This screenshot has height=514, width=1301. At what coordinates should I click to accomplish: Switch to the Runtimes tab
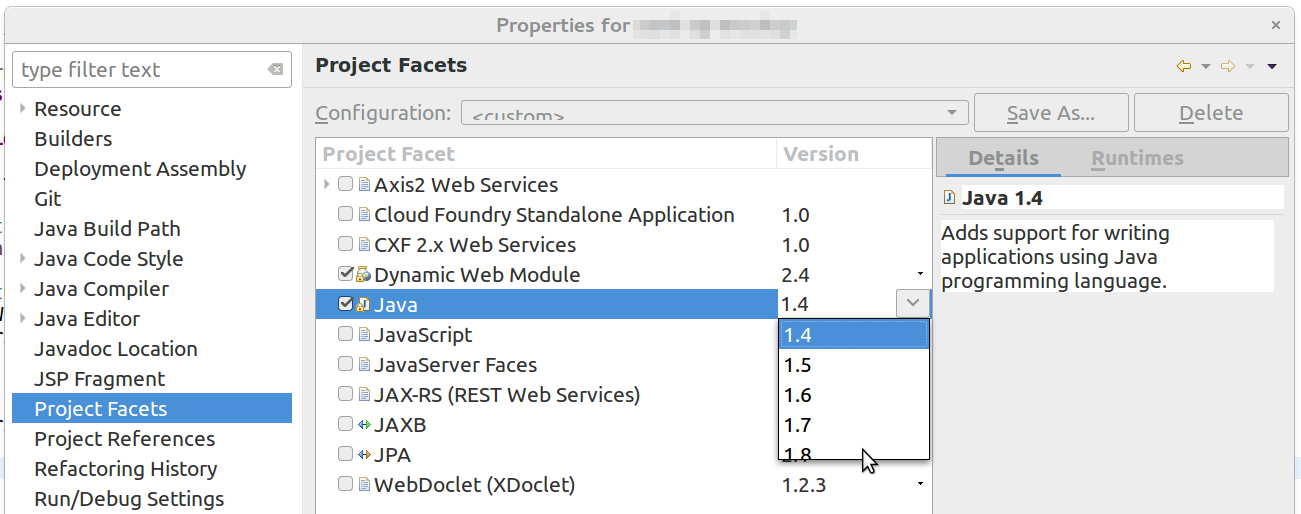(1137, 158)
